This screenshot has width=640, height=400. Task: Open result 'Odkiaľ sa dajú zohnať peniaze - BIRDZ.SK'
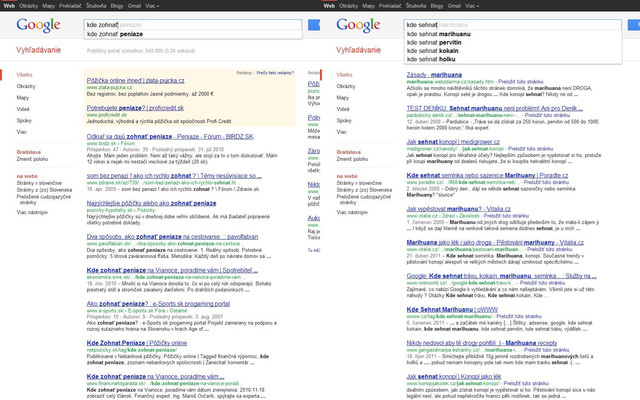coord(170,137)
